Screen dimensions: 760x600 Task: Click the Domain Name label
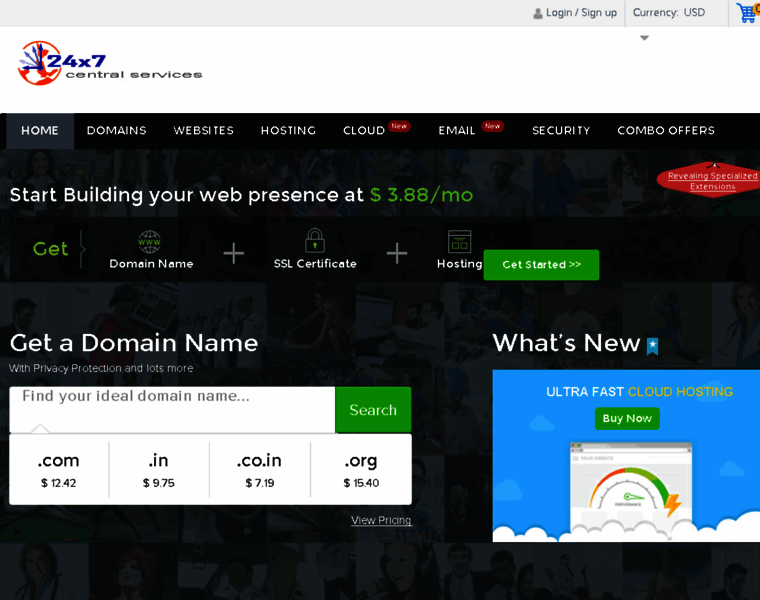pyautogui.click(x=151, y=264)
